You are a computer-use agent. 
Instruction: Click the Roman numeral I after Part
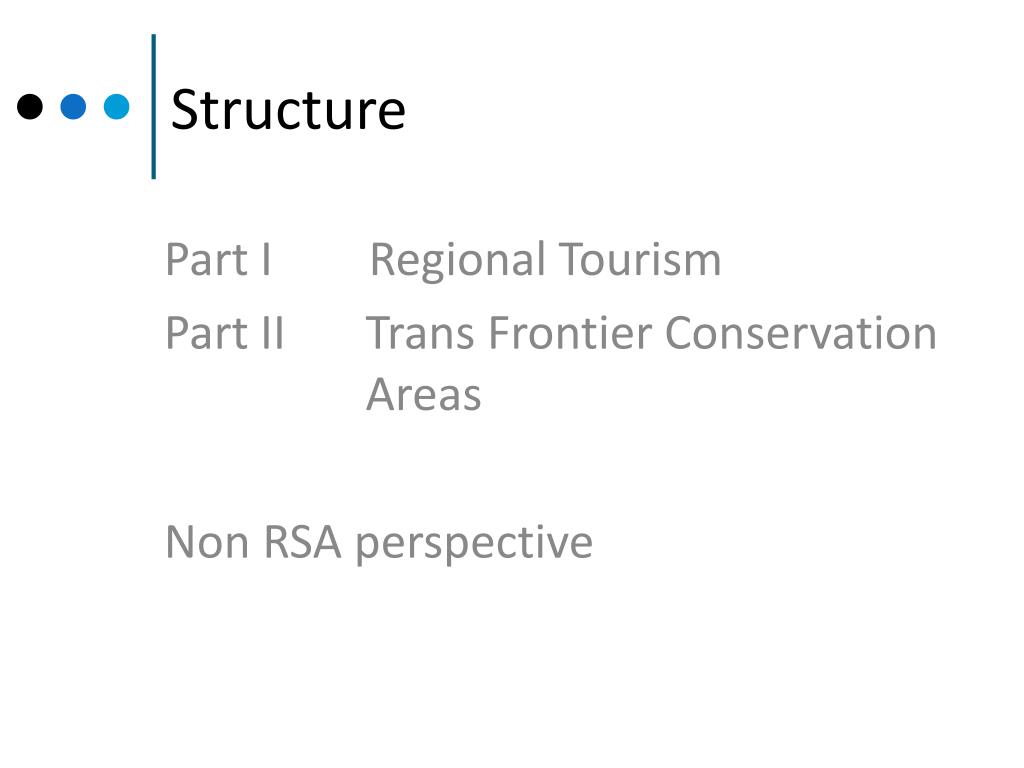coord(266,260)
